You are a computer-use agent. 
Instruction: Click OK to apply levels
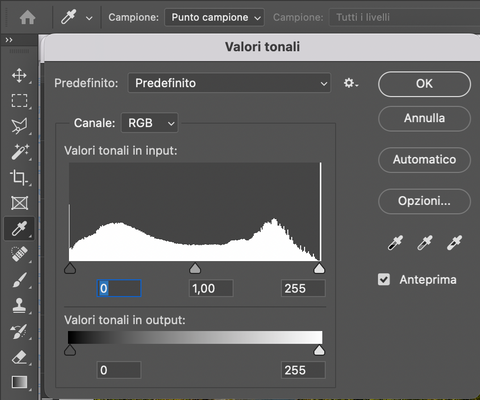pos(424,84)
